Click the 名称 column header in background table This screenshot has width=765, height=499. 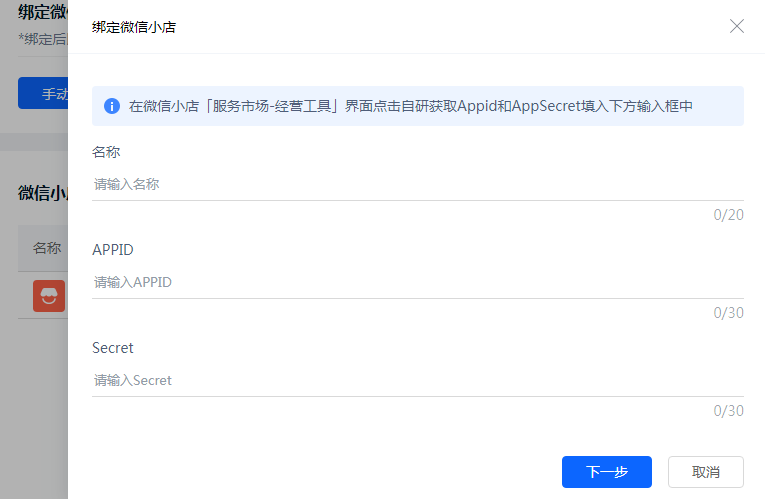(47, 248)
